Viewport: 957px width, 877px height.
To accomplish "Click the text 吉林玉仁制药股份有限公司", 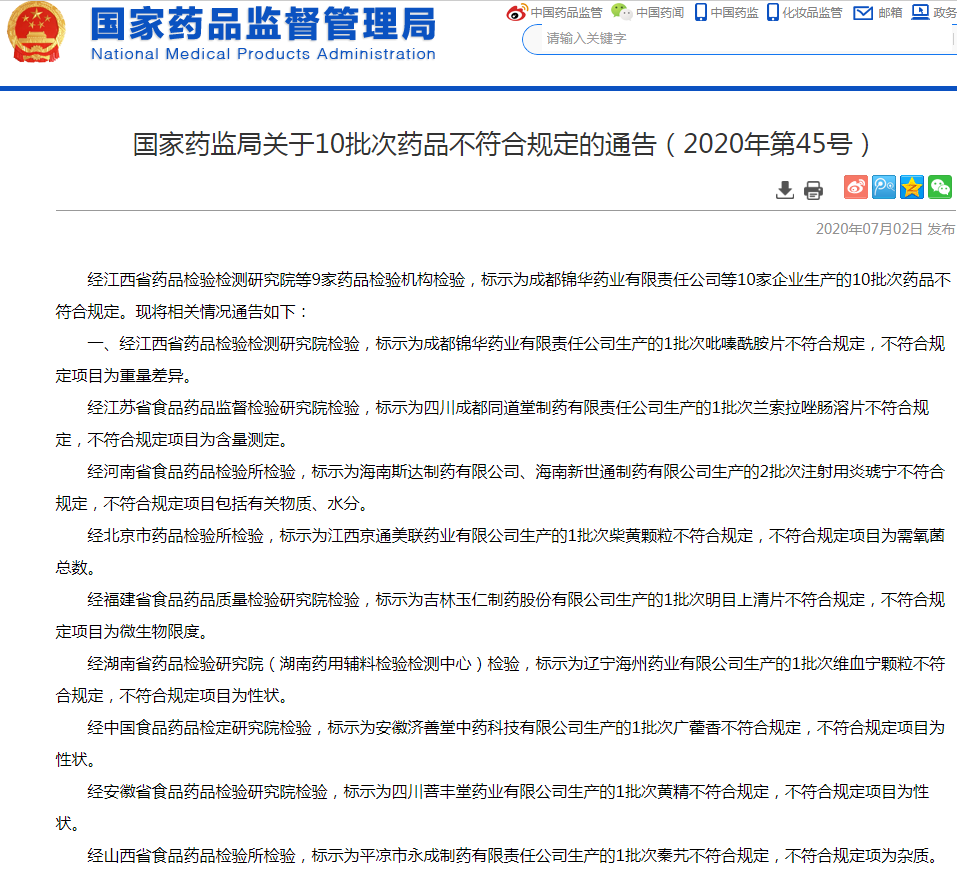I will pyautogui.click(x=519, y=600).
